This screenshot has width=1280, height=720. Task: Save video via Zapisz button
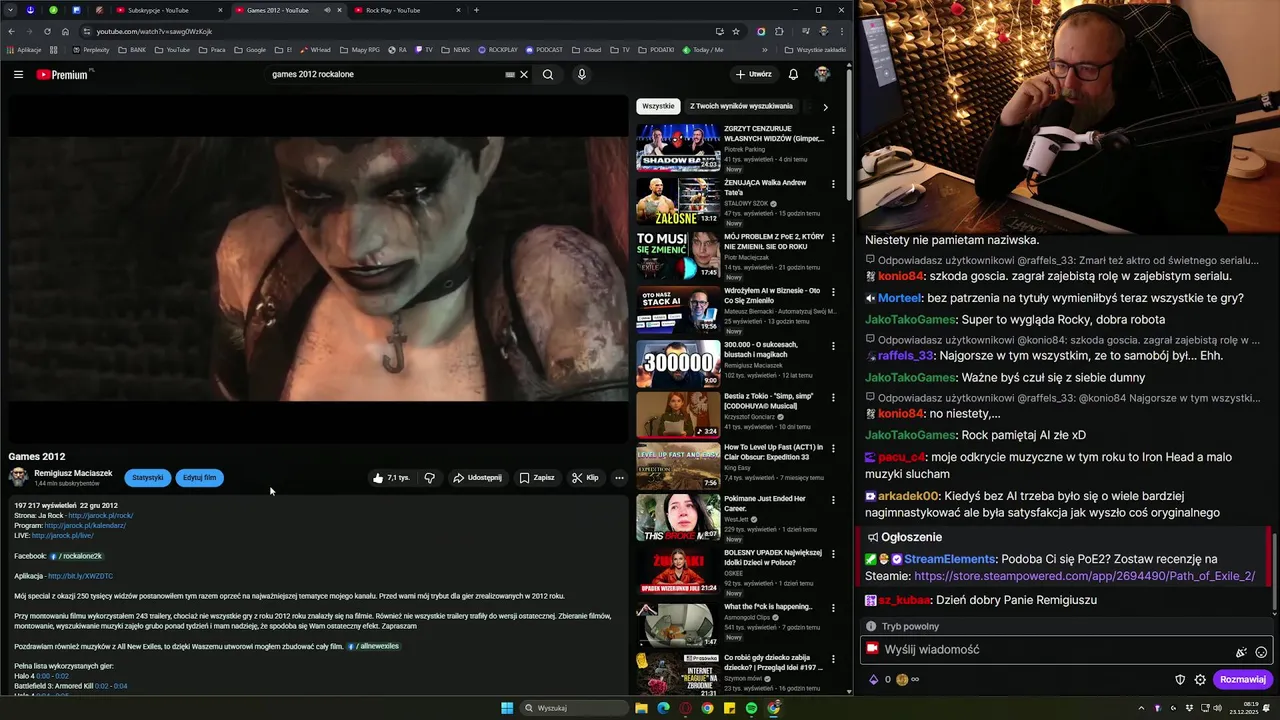pyautogui.click(x=537, y=478)
